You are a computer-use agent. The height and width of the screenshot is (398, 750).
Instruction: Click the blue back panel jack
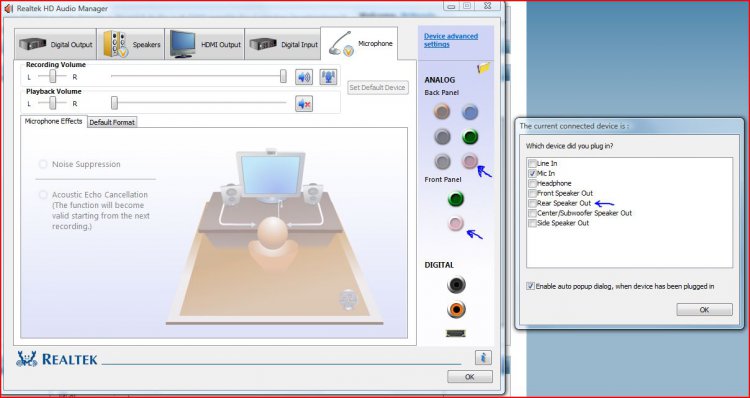tap(470, 112)
